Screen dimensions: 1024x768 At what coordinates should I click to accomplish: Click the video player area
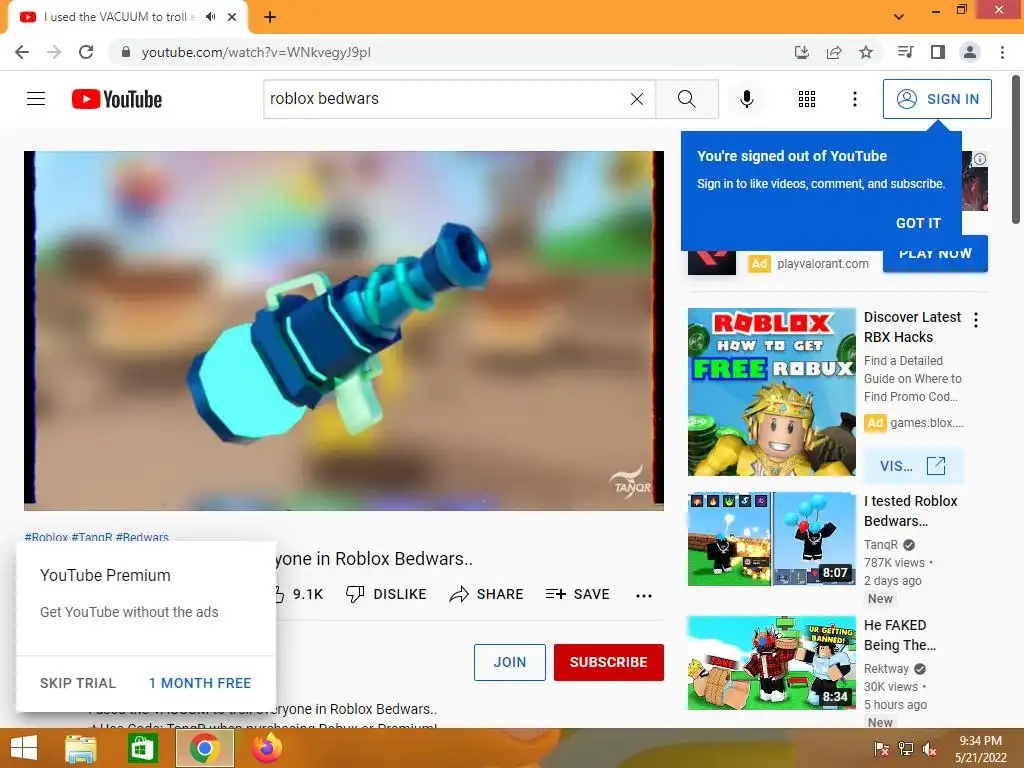pos(344,330)
